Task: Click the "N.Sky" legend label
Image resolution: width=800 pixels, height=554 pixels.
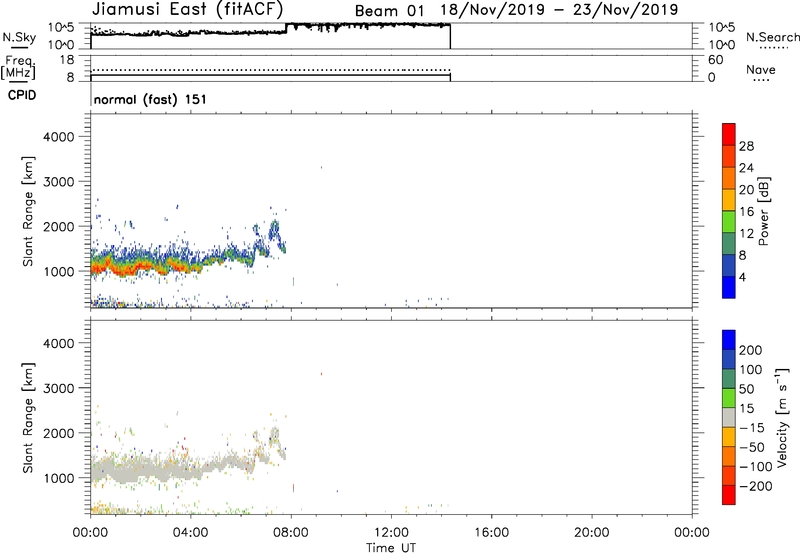Action: click(19, 37)
